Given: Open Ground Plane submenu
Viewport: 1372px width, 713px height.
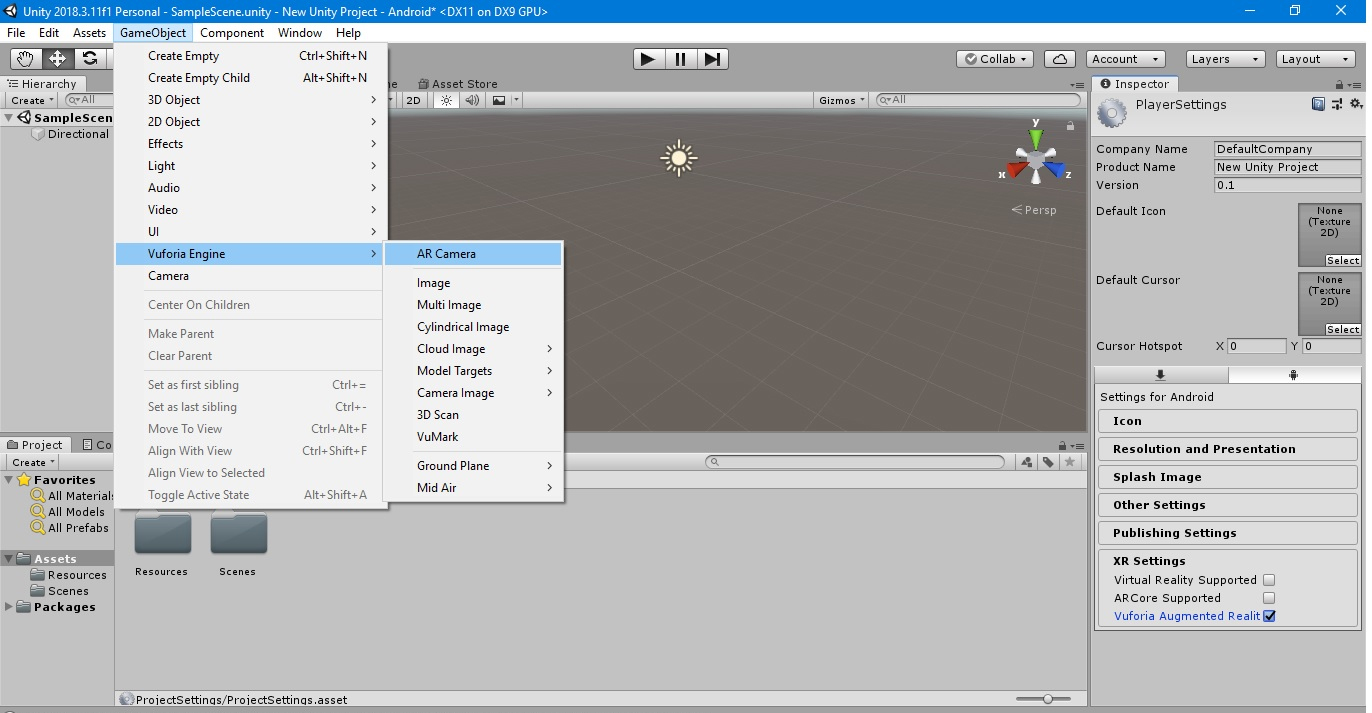Looking at the screenshot, I should 473,466.
